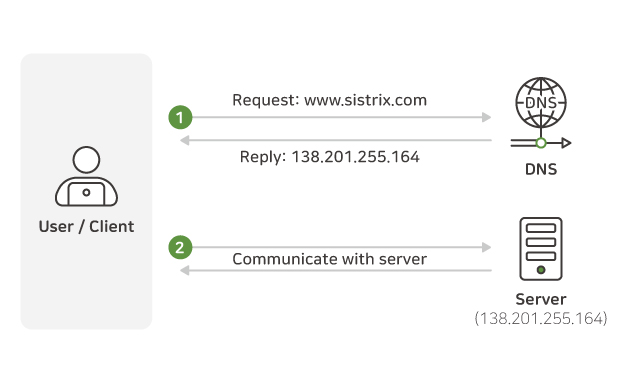Click the "Communicate with server" label

[x=329, y=259]
